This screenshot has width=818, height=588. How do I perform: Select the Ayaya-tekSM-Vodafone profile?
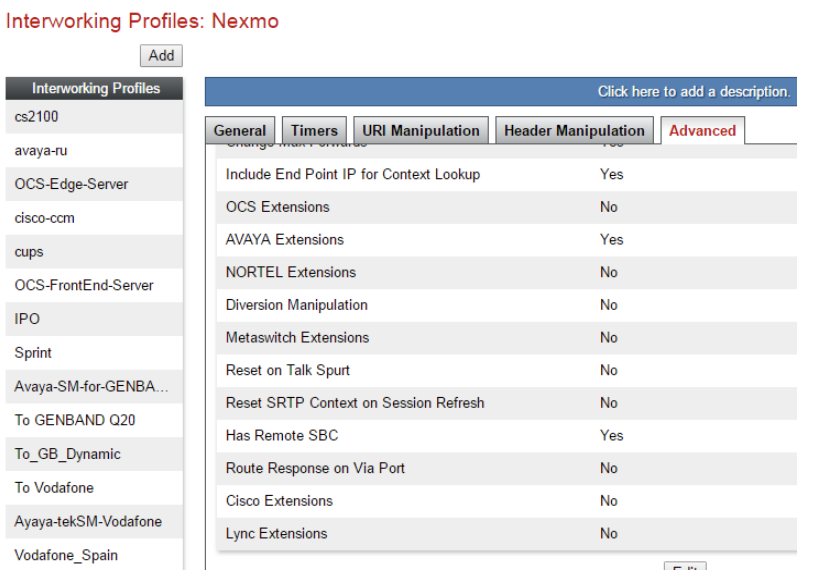click(x=94, y=522)
